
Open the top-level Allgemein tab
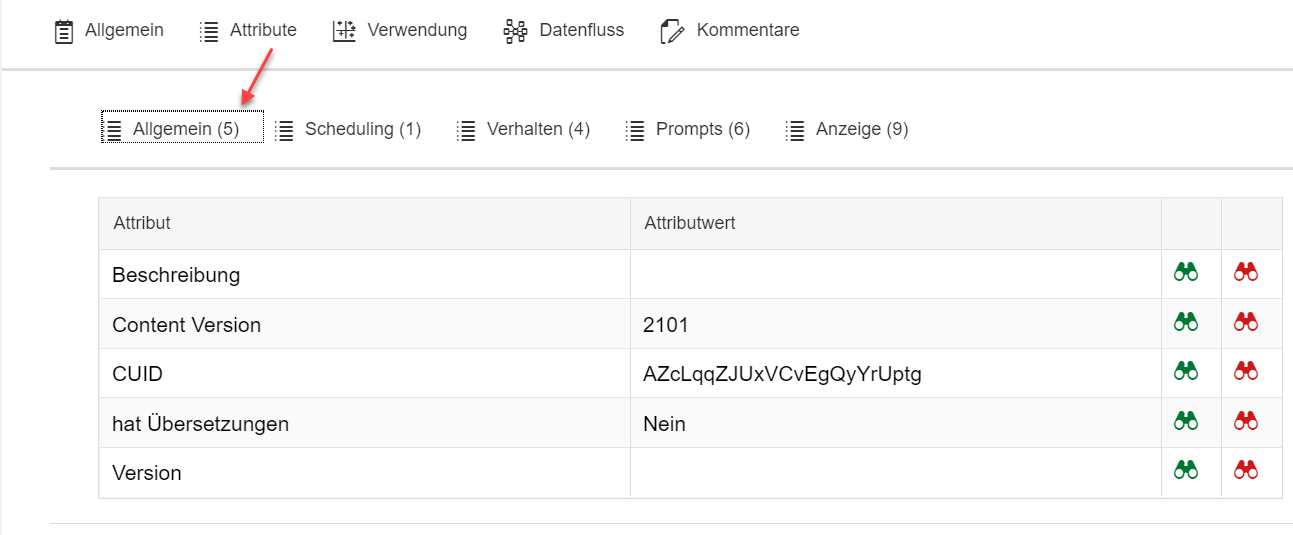pyautogui.click(x=109, y=31)
